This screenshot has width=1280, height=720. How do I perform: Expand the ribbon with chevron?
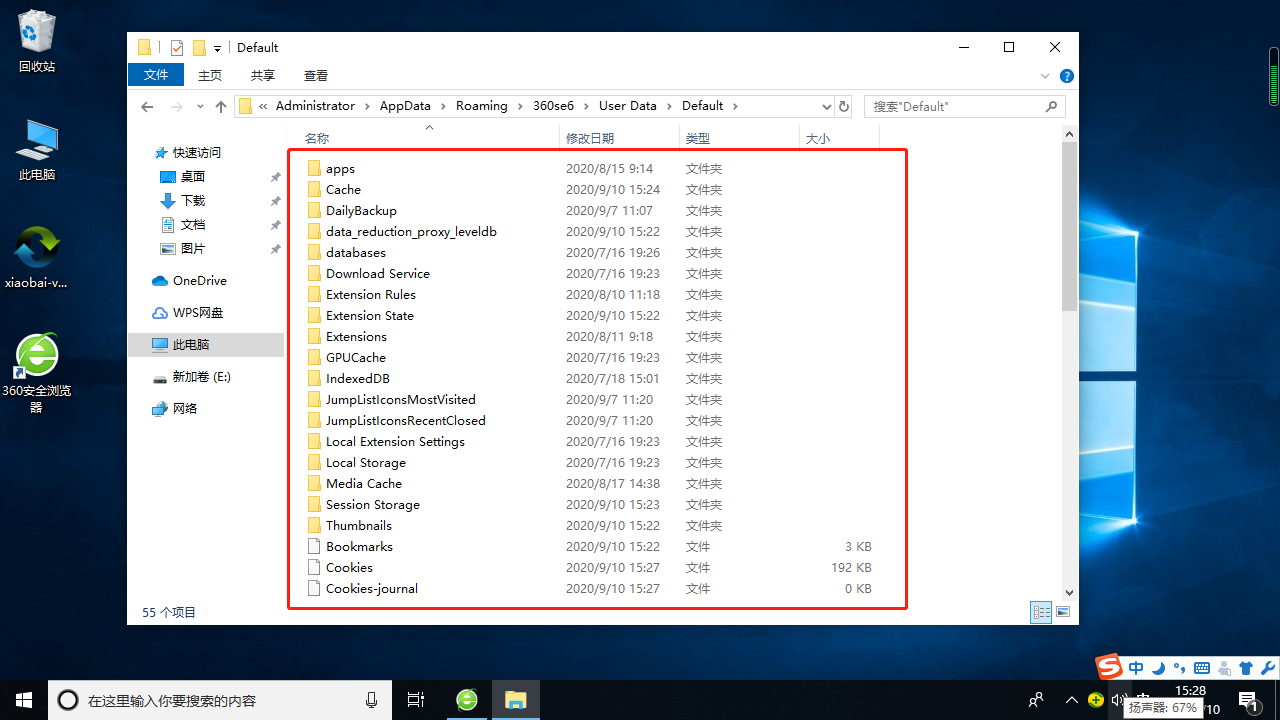tap(1045, 76)
